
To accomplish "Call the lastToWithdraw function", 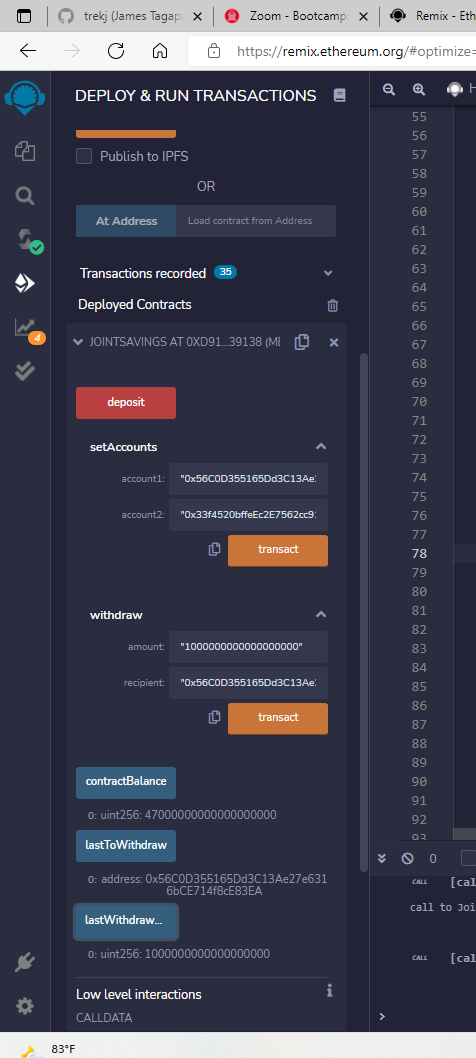I will (126, 846).
